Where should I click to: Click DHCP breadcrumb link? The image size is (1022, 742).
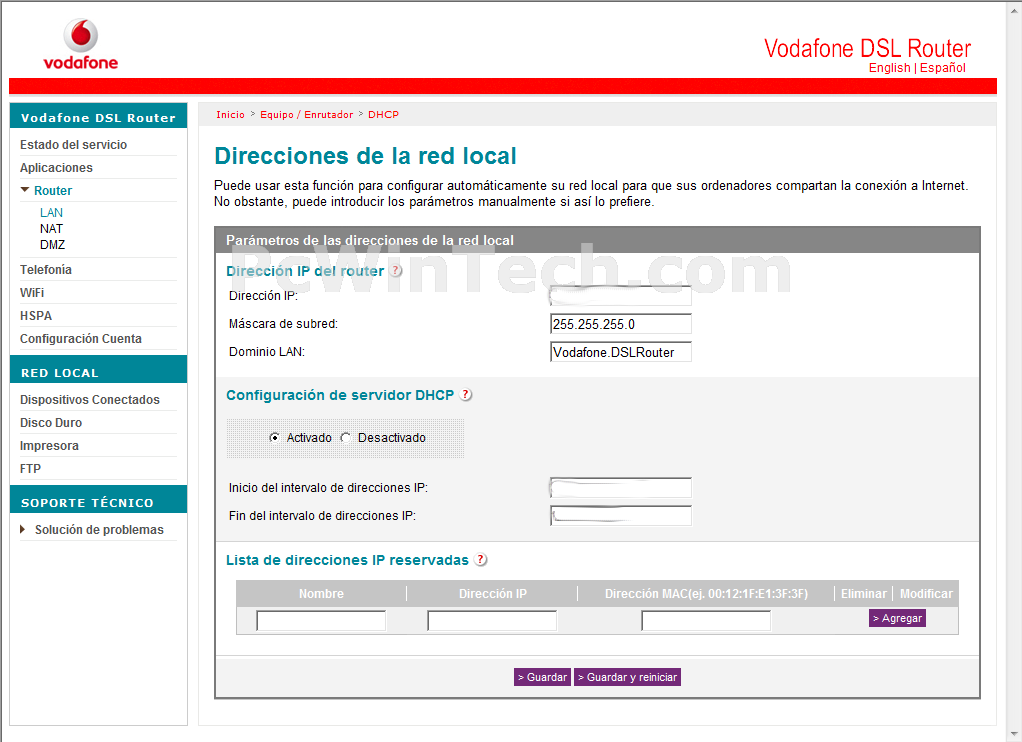tap(383, 114)
